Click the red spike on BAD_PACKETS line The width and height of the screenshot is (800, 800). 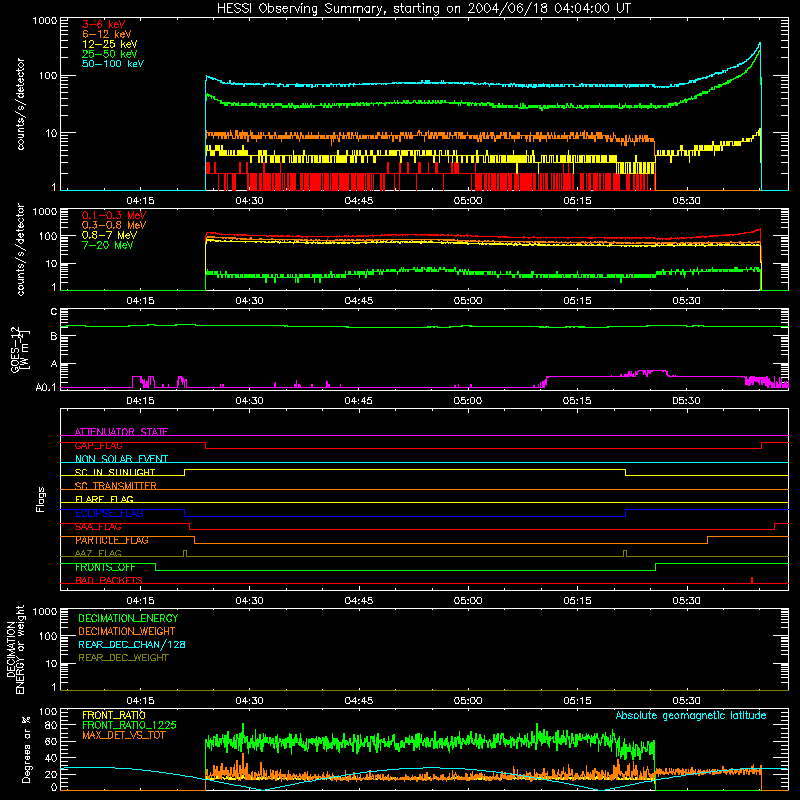coord(752,580)
